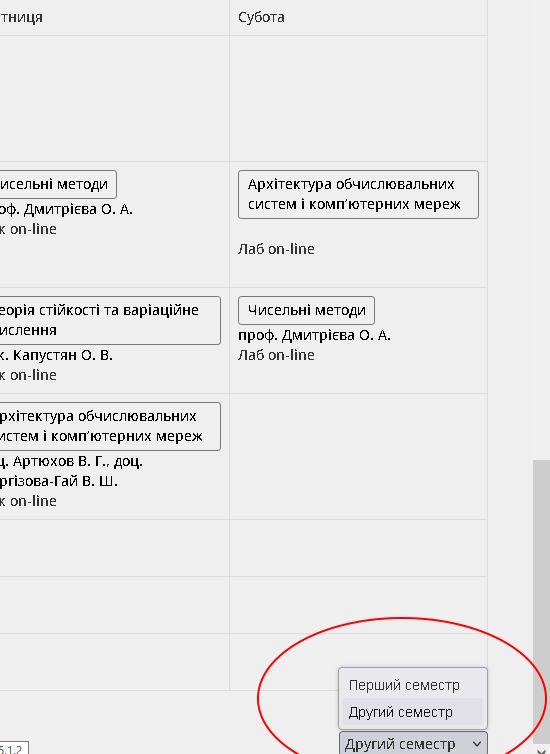Viewport: 550px width, 754px height.
Task: Click проф. Дмитрієва О. А. in the Saturday column
Action: [x=314, y=335]
